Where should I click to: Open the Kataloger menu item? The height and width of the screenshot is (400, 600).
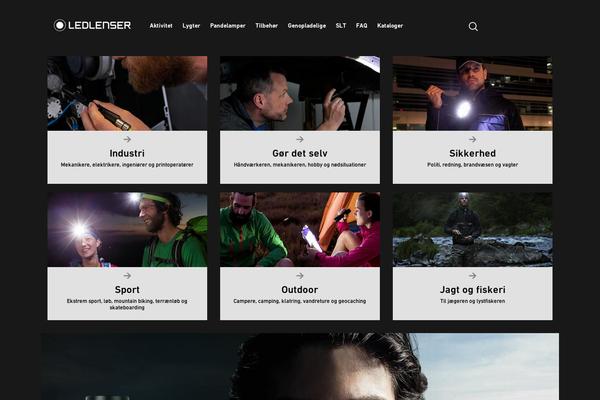click(x=390, y=26)
